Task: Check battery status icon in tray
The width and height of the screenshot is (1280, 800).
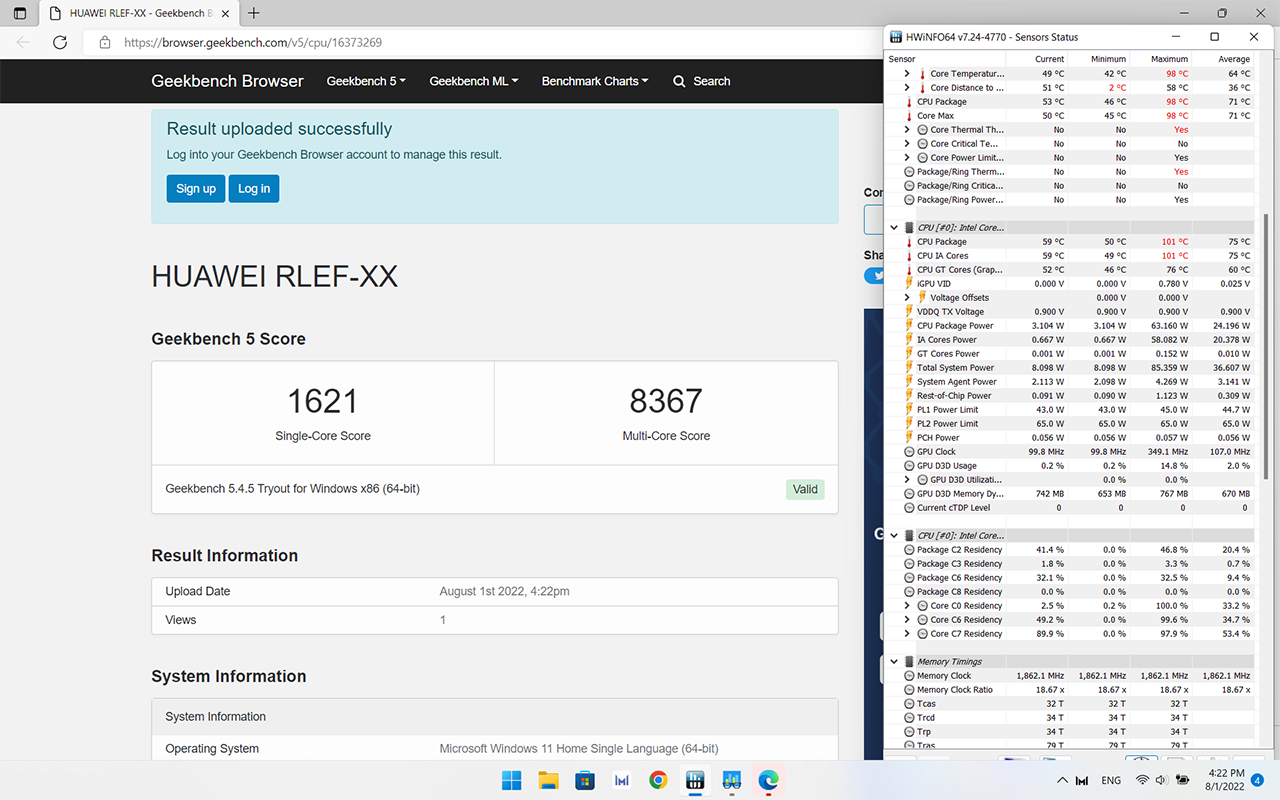Action: click(x=1183, y=780)
